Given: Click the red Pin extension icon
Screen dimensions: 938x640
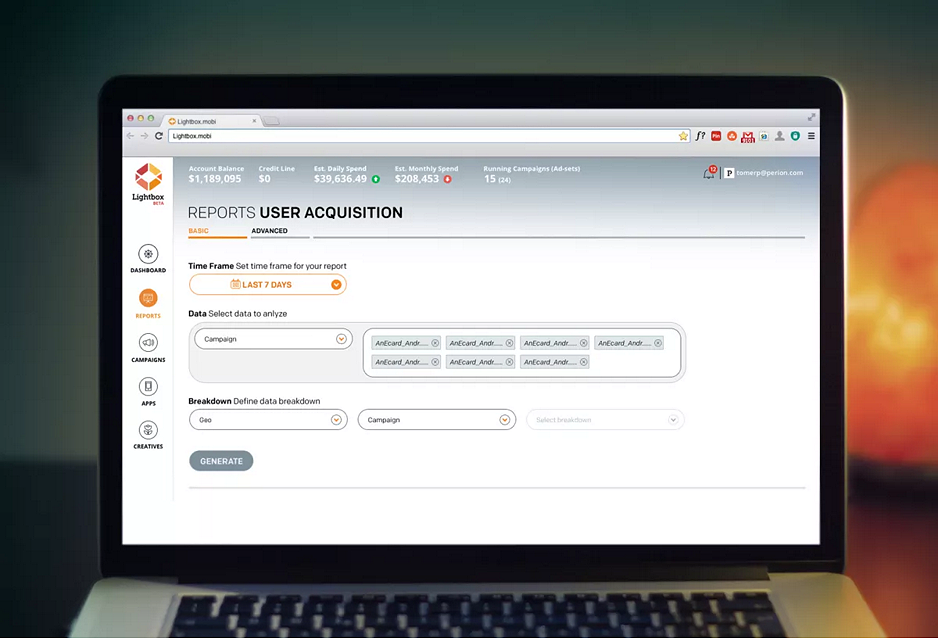Looking at the screenshot, I should [x=716, y=136].
